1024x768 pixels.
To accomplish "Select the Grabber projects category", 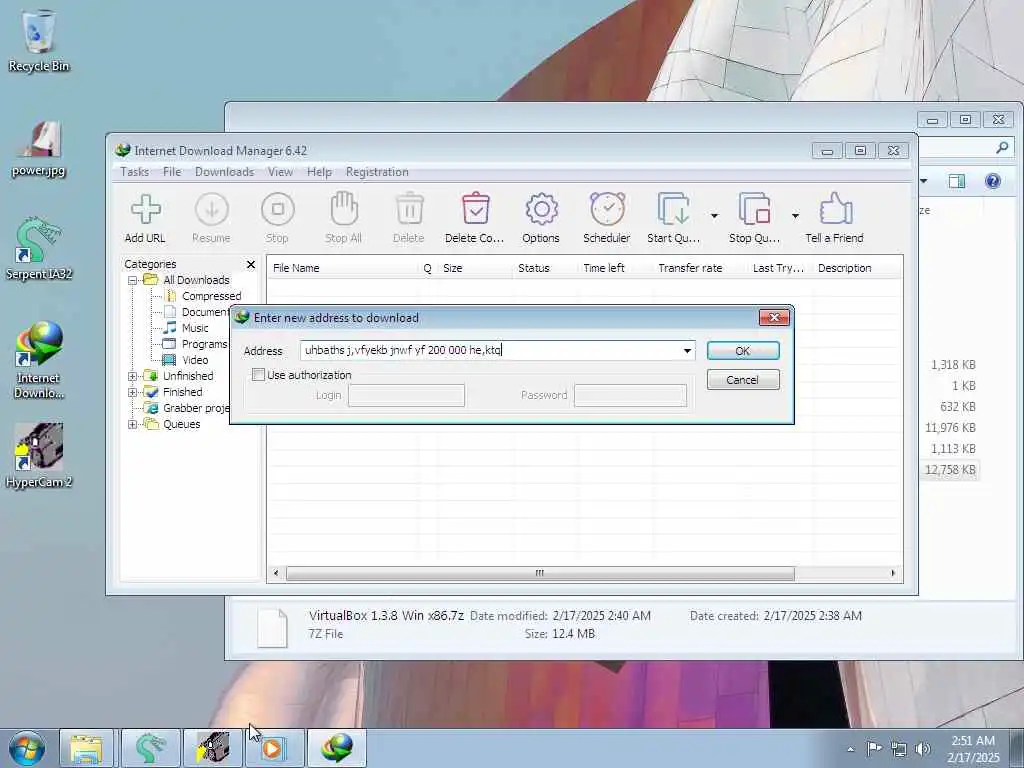I will pyautogui.click(x=187, y=408).
